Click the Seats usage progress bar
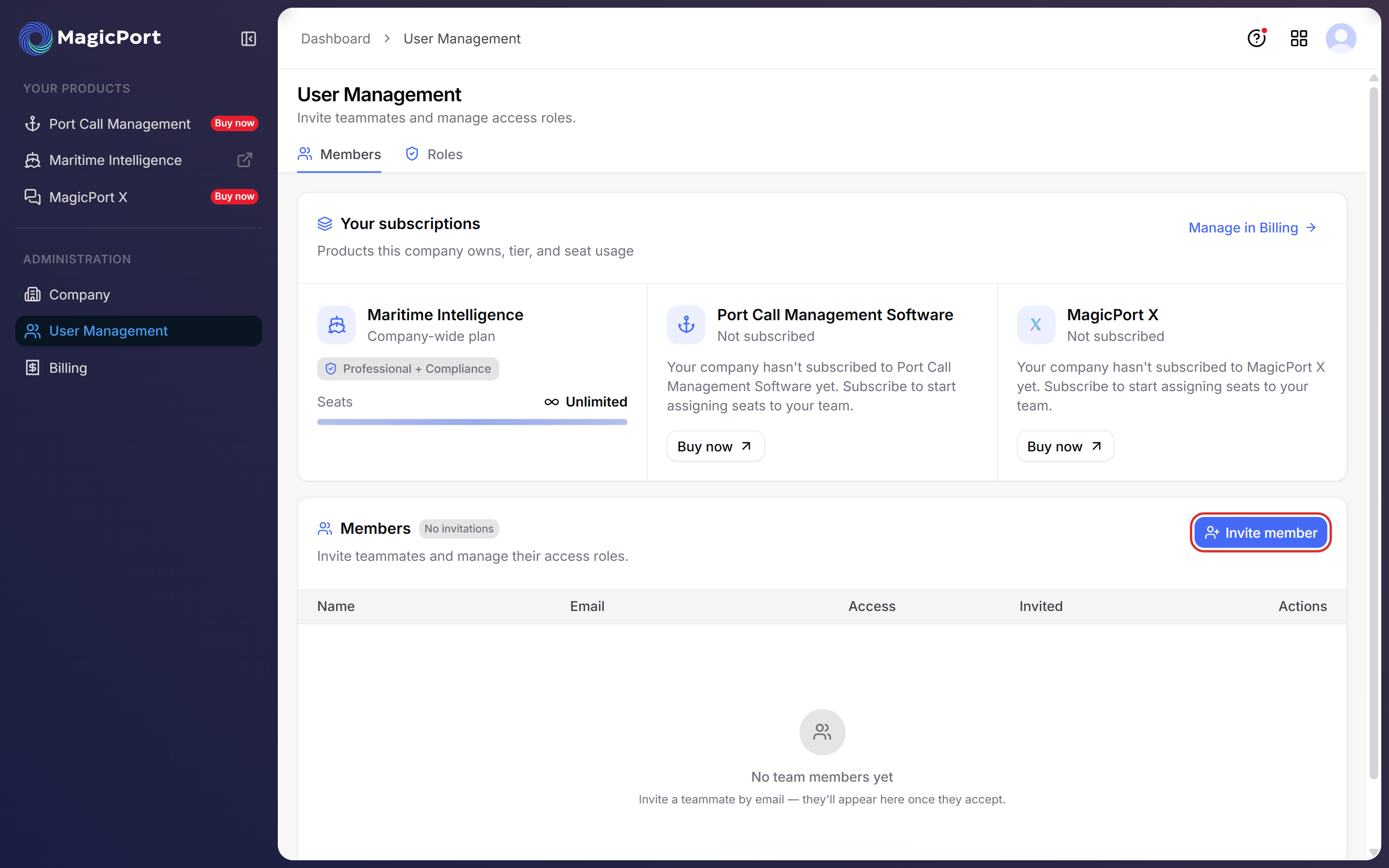Screen dimensions: 1389x868 click(472, 422)
